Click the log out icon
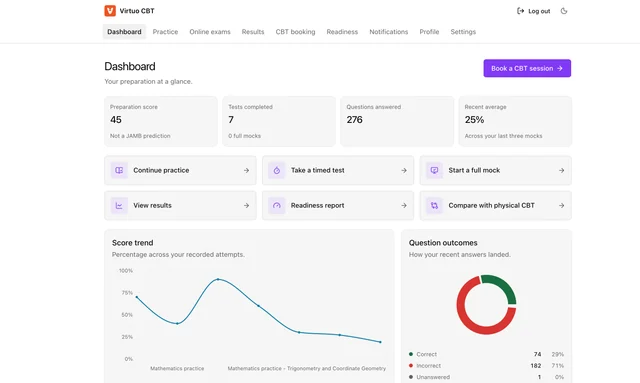The image size is (640, 383). point(520,11)
